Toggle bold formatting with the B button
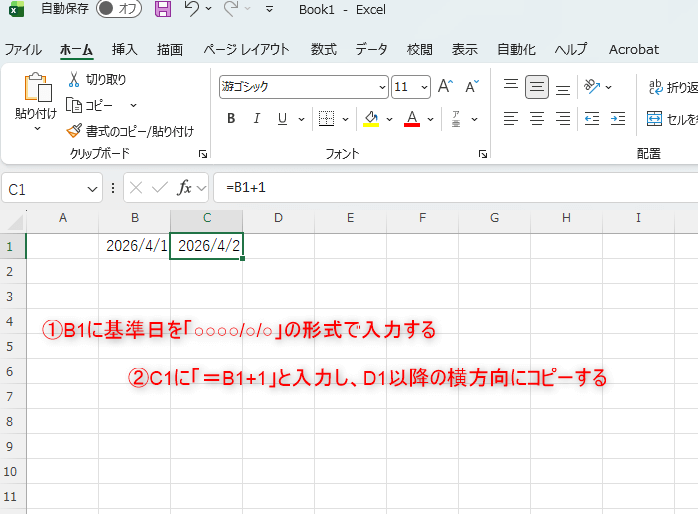The image size is (698, 514). click(231, 119)
